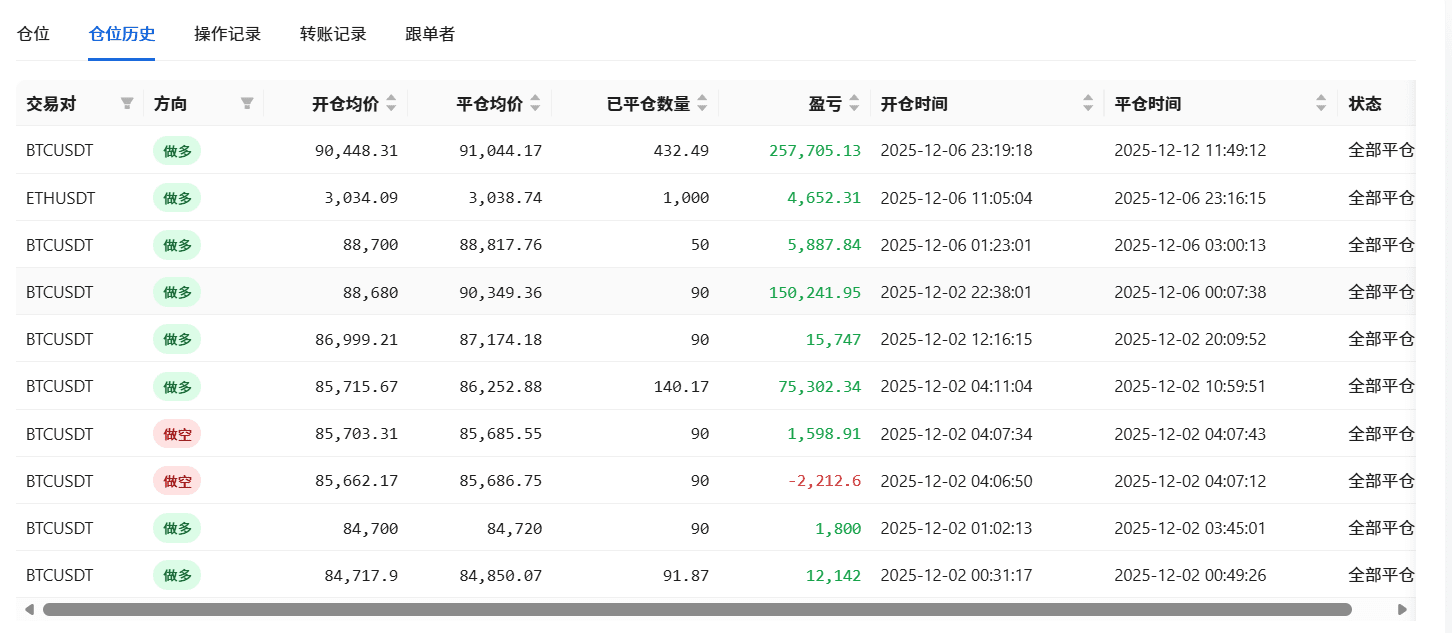Click the 做多 tag in ETHUSDT row
The width and height of the screenshot is (1452, 633).
177,198
